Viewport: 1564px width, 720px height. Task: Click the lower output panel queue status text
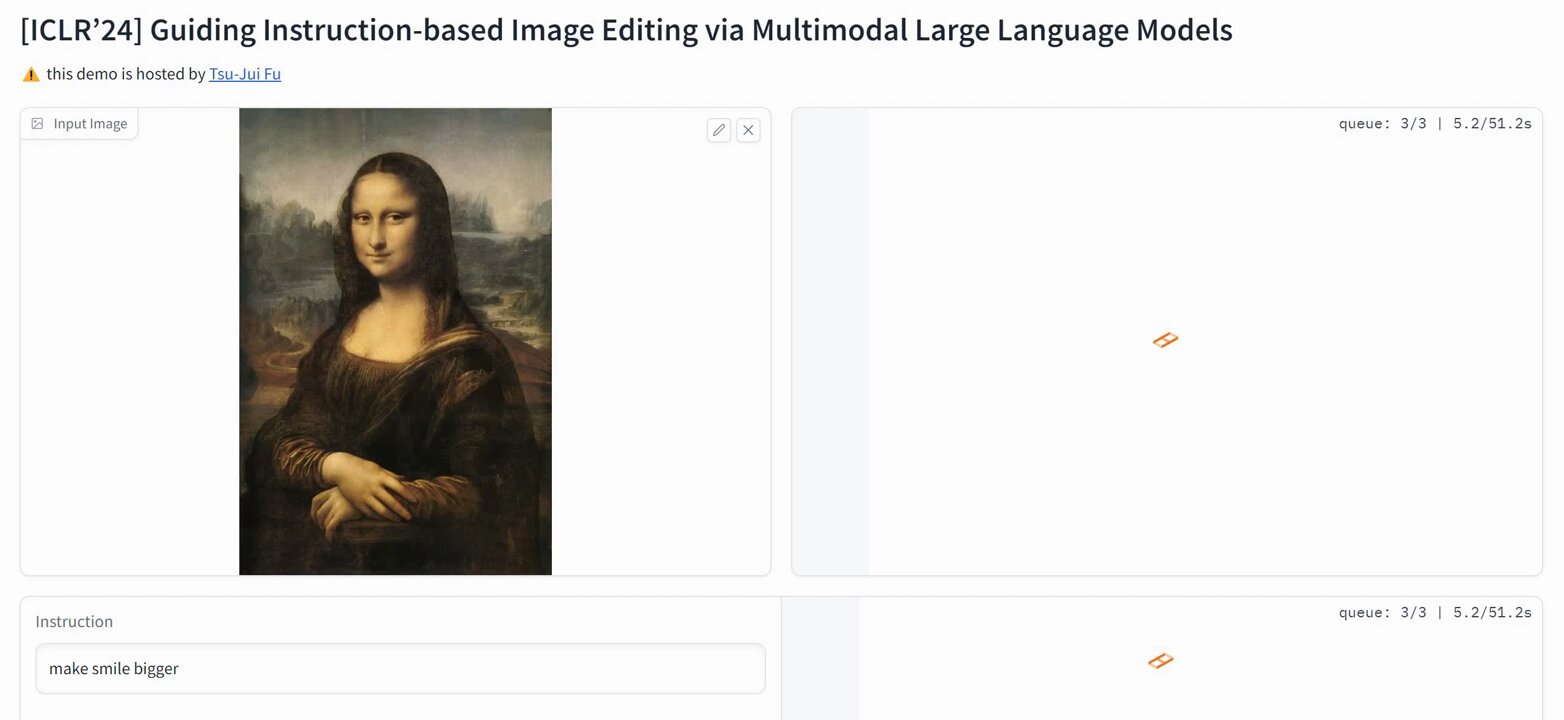pyautogui.click(x=1435, y=613)
